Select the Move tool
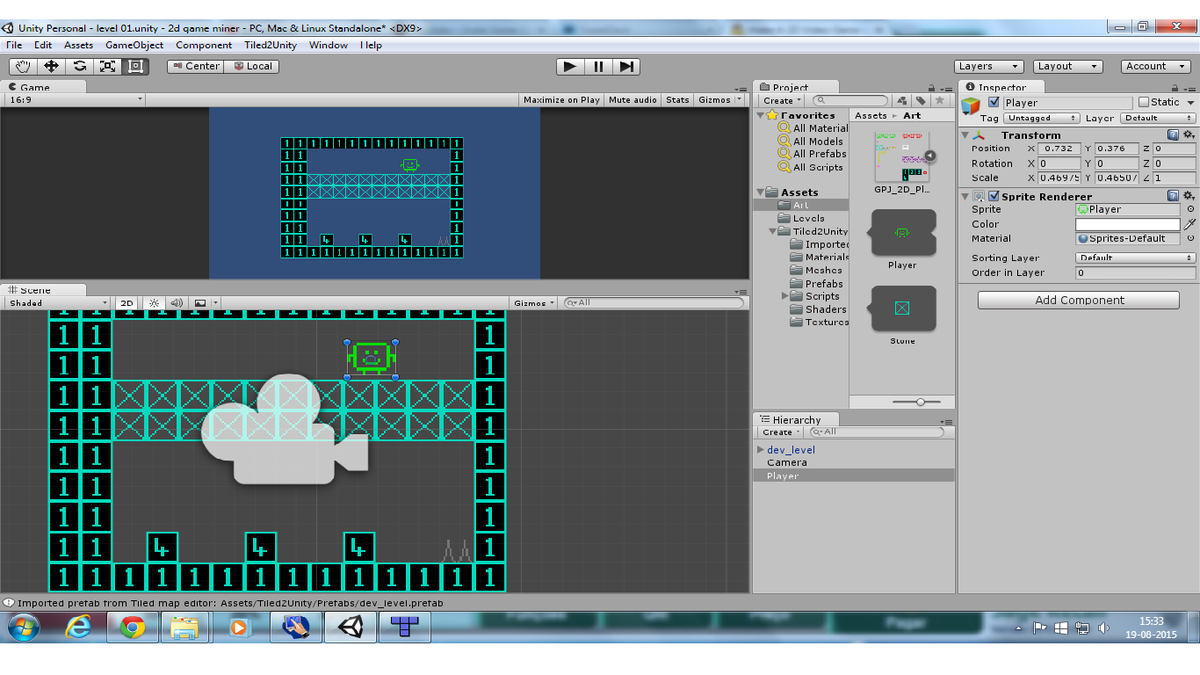The width and height of the screenshot is (1200, 675). (51, 66)
